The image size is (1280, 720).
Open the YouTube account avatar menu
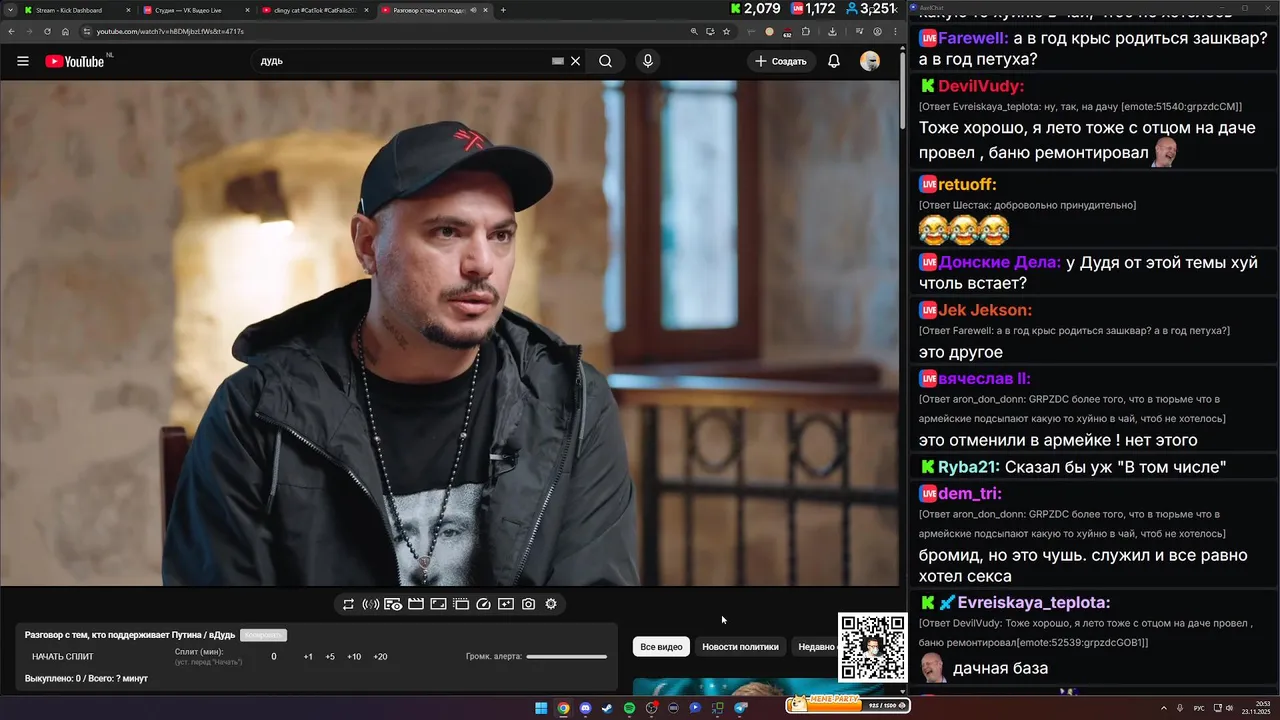click(870, 61)
